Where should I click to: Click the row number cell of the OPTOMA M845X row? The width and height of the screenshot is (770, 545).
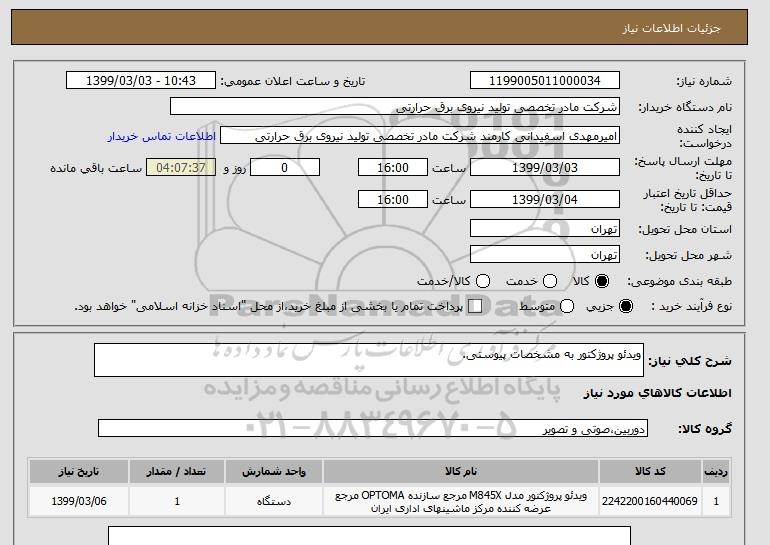[x=716, y=501]
